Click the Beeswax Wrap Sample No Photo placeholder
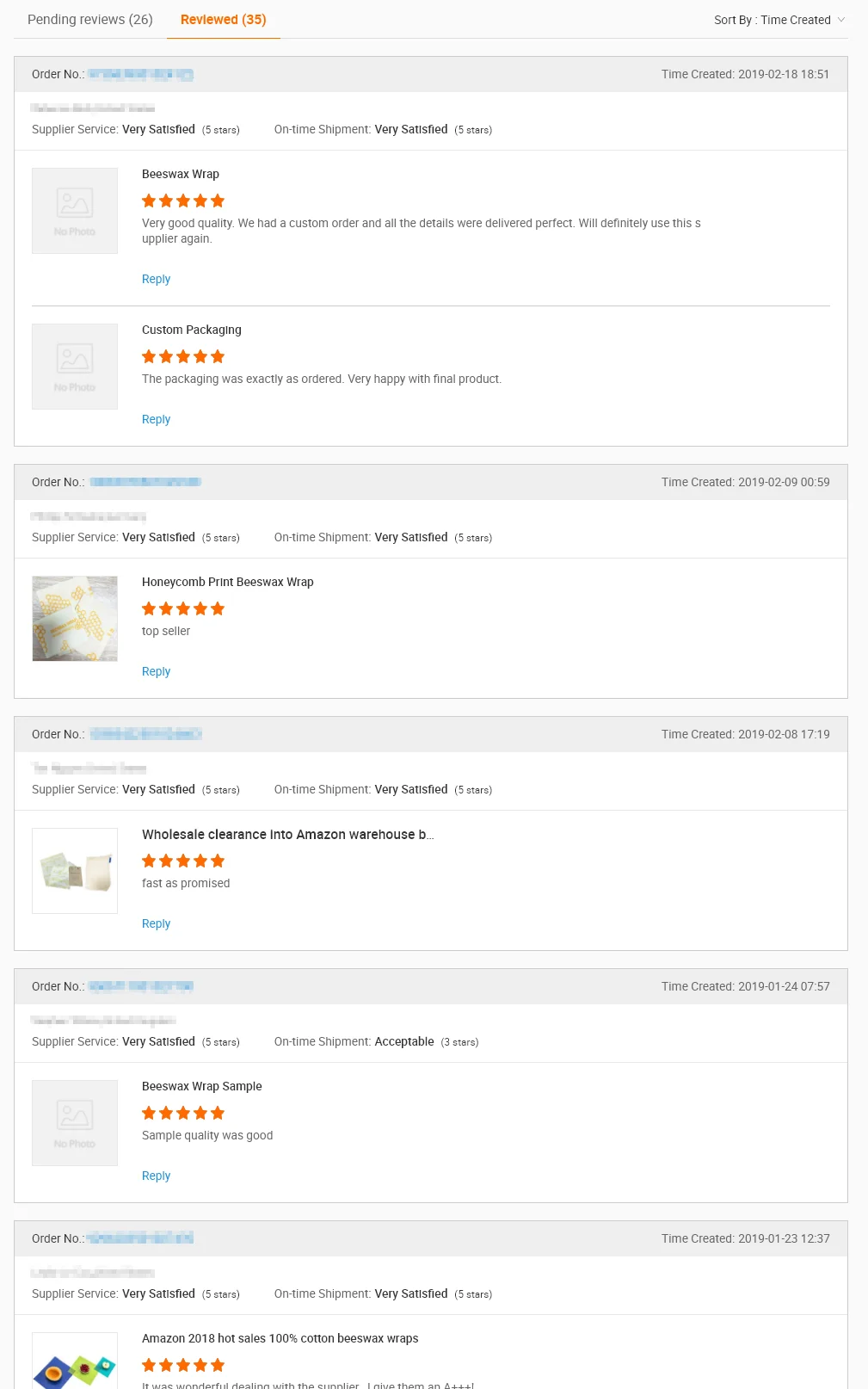 tap(75, 1123)
